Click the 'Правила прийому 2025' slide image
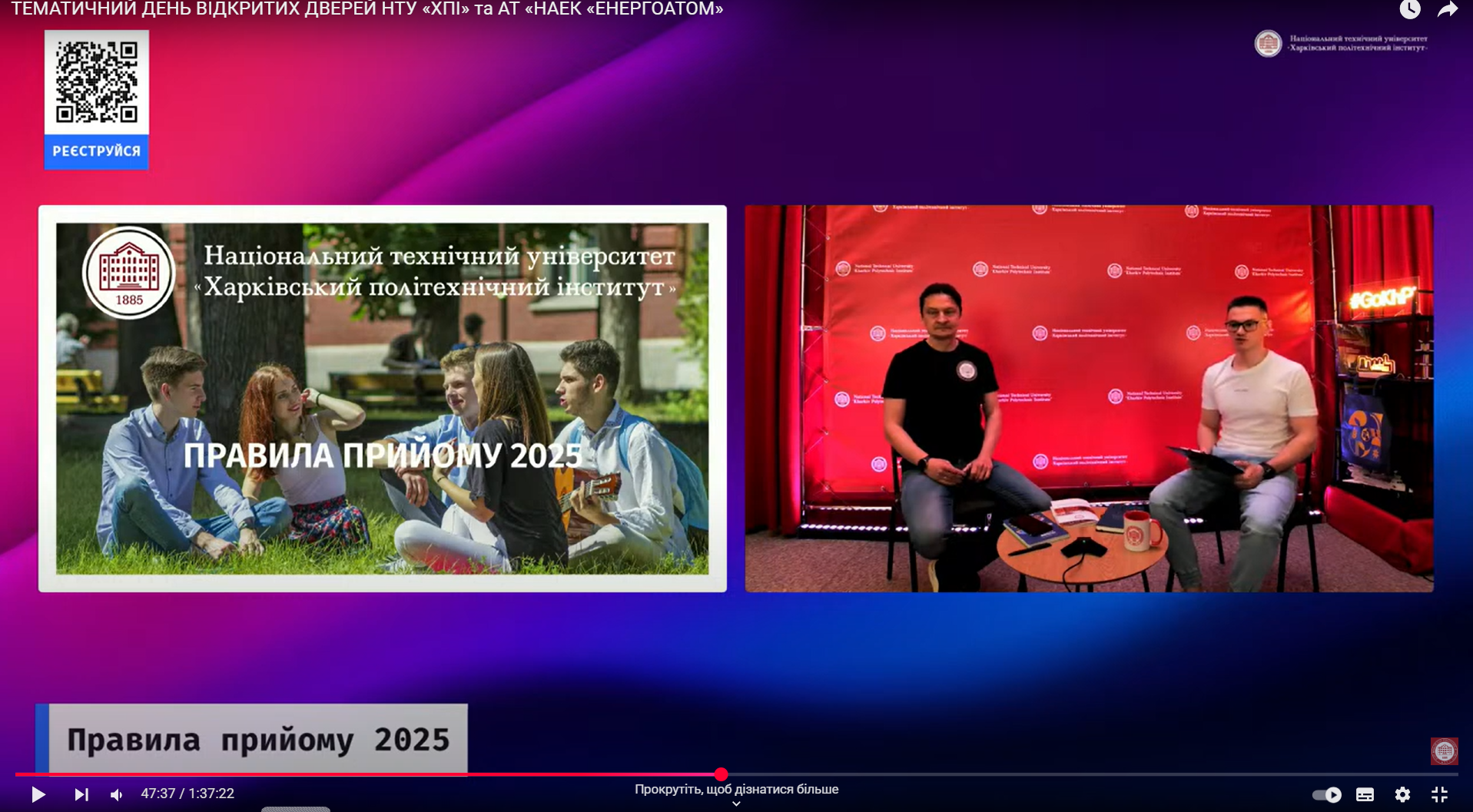This screenshot has height=812, width=1473. (x=382, y=398)
